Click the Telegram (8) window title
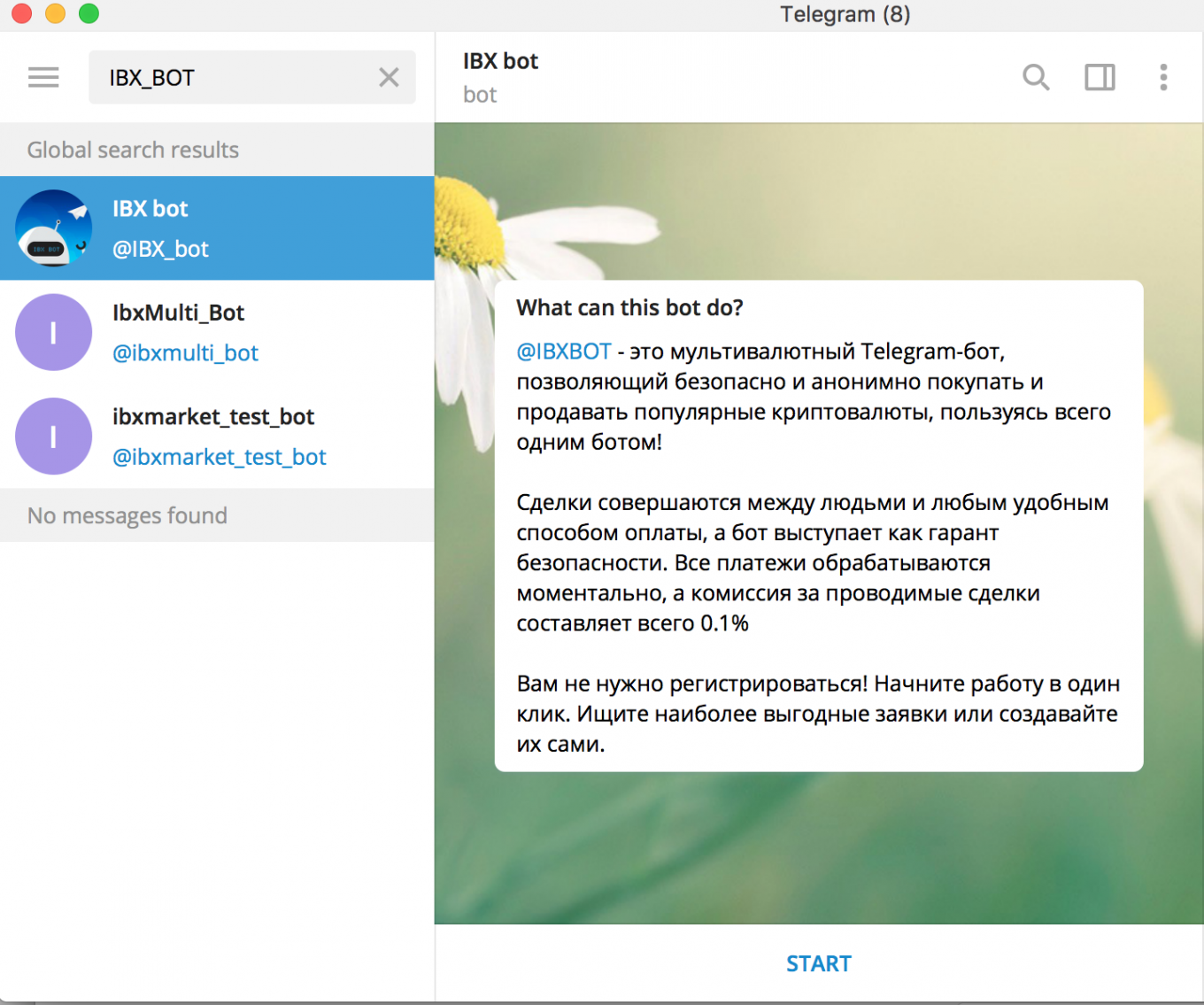 [x=845, y=14]
